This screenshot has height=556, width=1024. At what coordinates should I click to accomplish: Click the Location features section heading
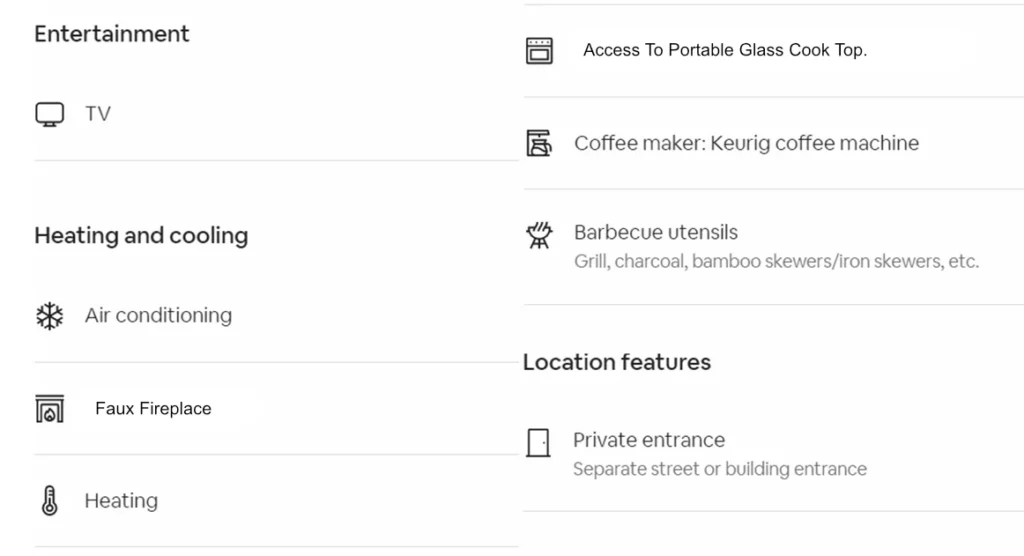coord(617,362)
